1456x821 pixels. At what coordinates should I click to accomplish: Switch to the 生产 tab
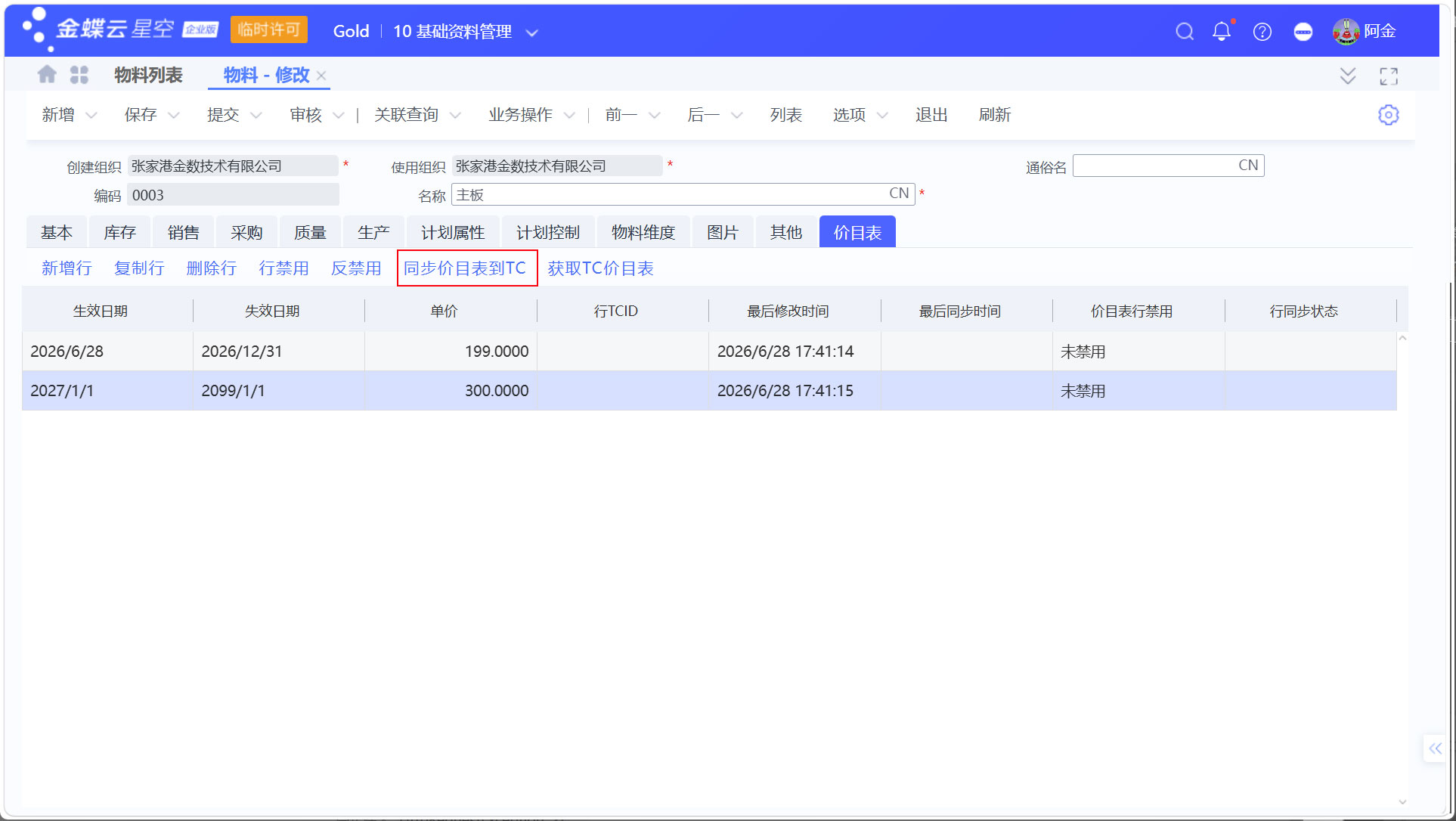(374, 232)
